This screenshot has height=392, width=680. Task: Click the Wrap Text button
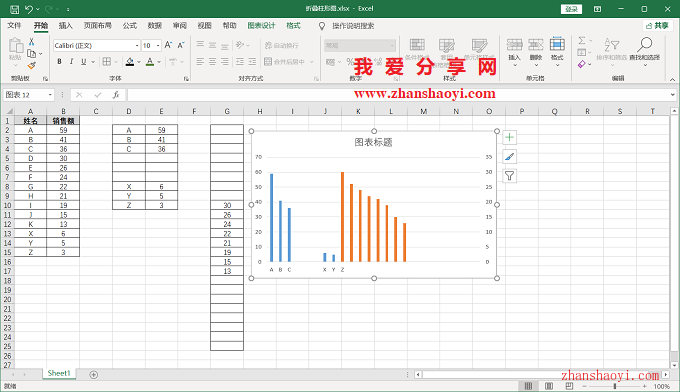281,45
